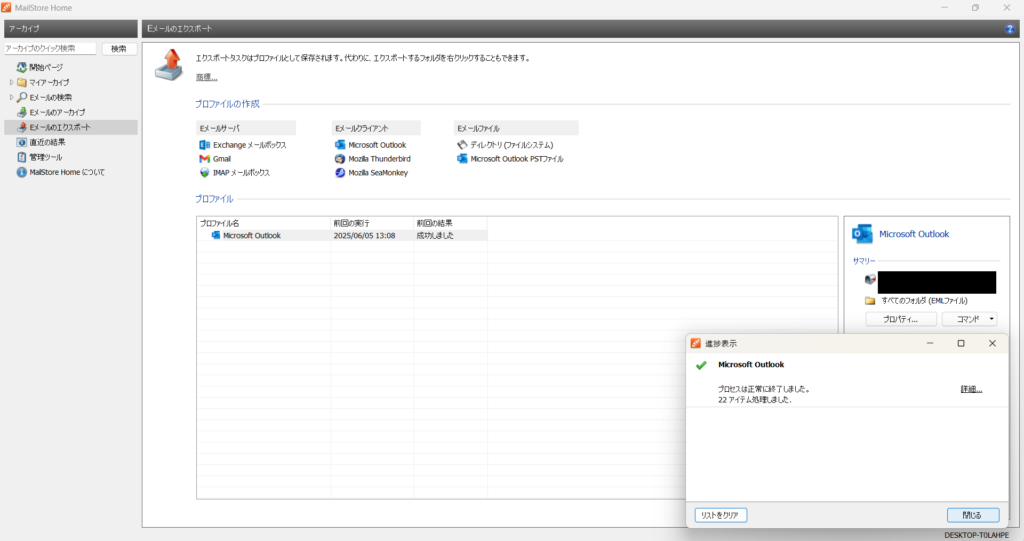Click the Eメールのアーカイブ icon in sidebar
The width and height of the screenshot is (1024, 541).
pos(22,112)
